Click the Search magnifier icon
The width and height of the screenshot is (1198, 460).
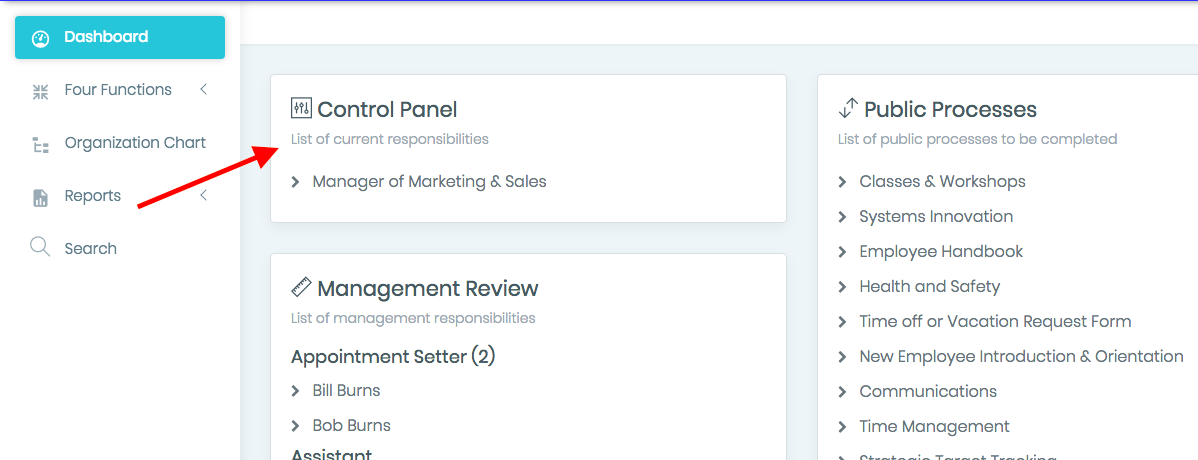[40, 248]
